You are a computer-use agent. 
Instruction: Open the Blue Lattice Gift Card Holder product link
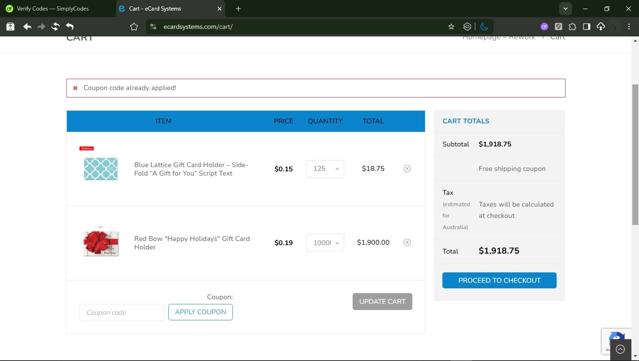click(191, 169)
